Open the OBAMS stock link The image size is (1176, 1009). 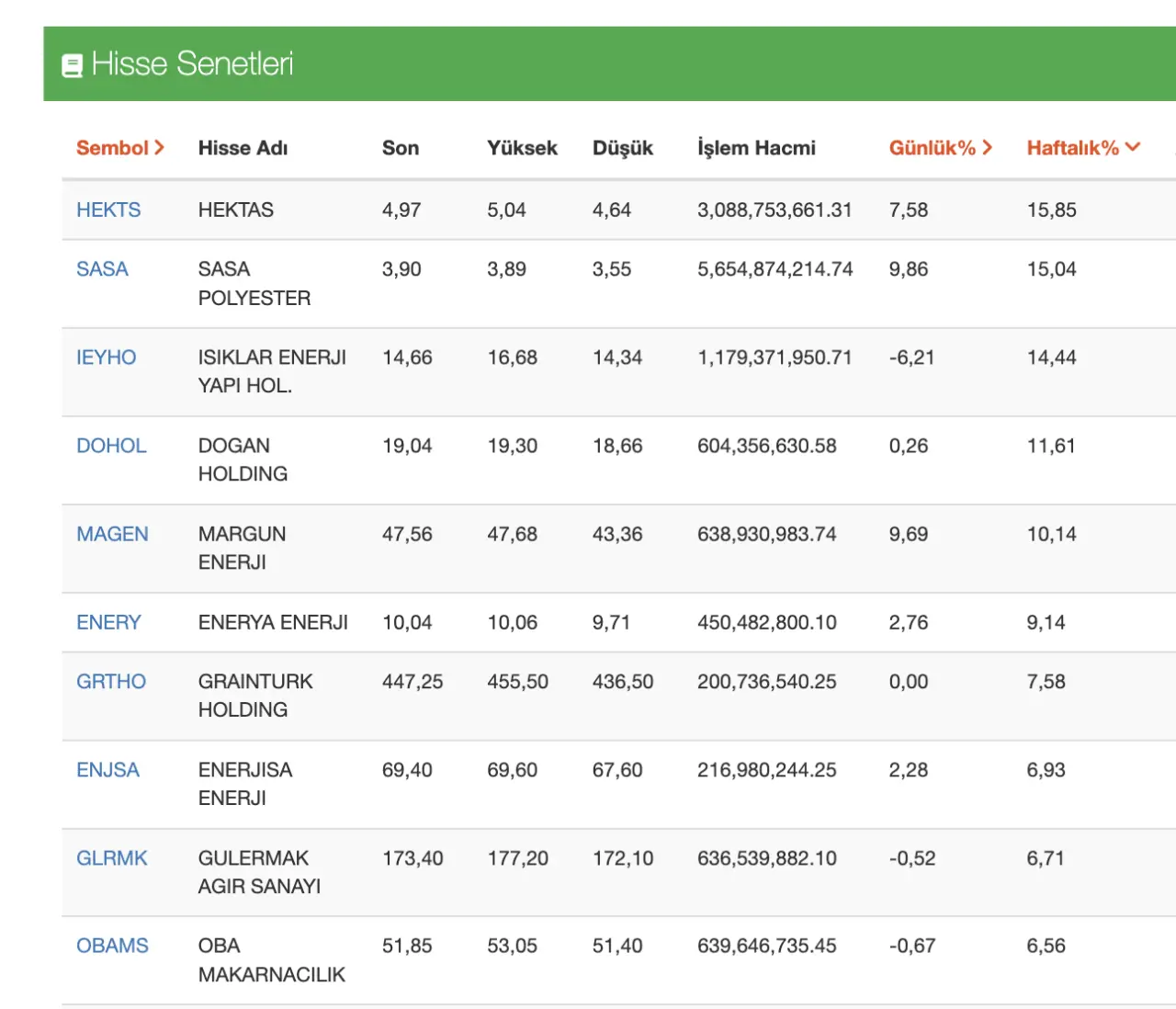pyautogui.click(x=112, y=946)
